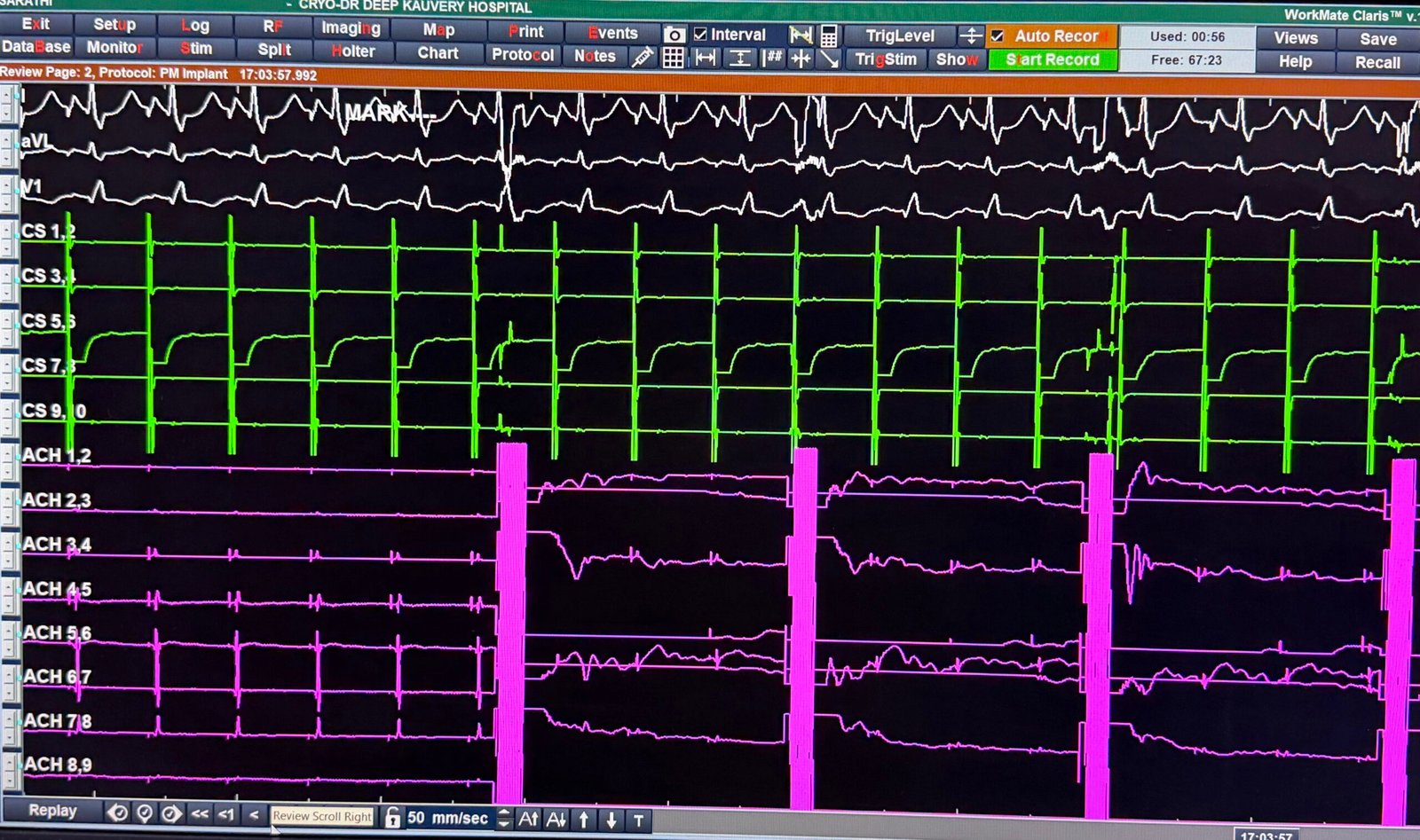Click the calculator icon

pyautogui.click(x=828, y=35)
